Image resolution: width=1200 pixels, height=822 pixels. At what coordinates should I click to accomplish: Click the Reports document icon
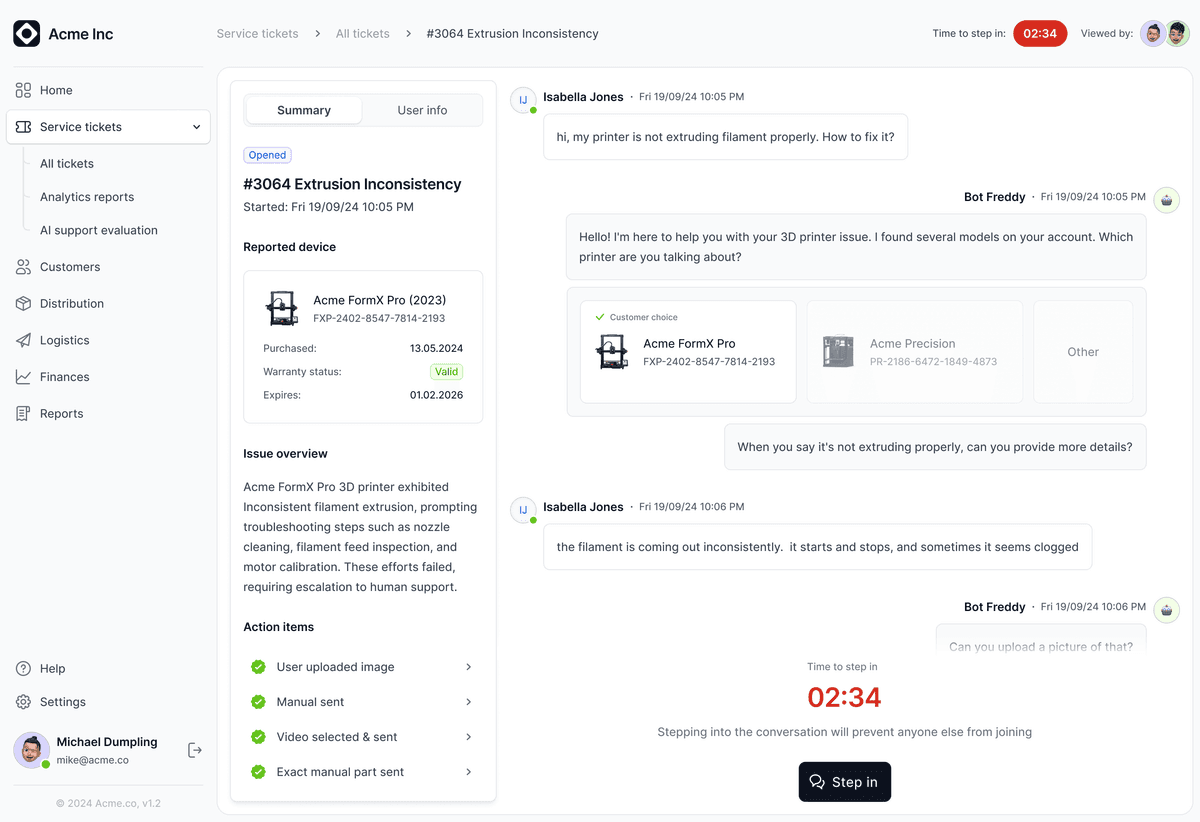click(23, 413)
